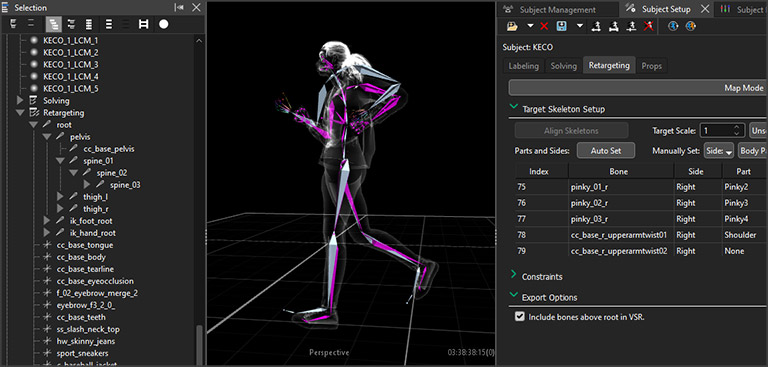Click the Auto Set button
Screen dimensions: 768x367
(x=606, y=150)
